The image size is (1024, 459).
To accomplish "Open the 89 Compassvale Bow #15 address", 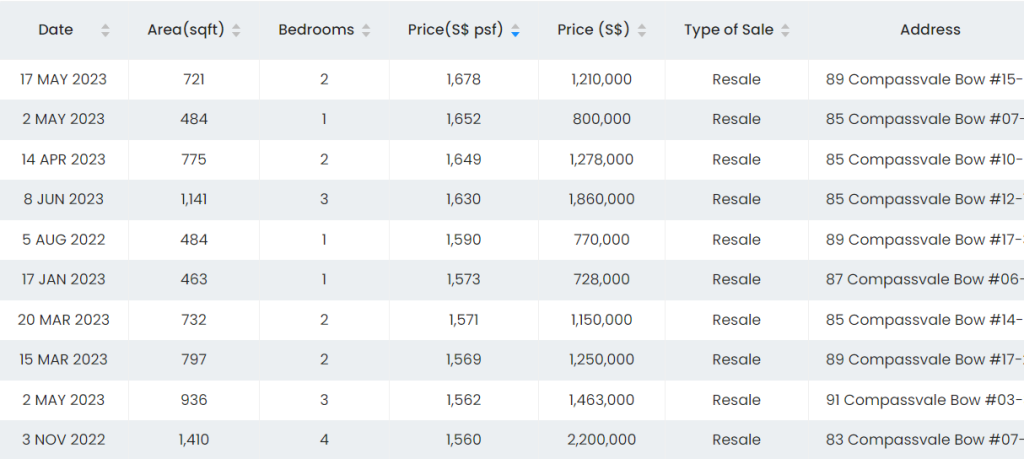I will (x=923, y=80).
